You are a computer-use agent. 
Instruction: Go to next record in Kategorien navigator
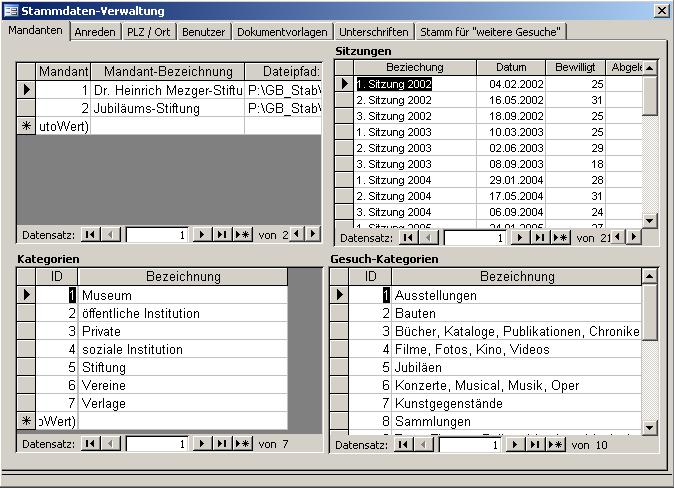pyautogui.click(x=201, y=443)
